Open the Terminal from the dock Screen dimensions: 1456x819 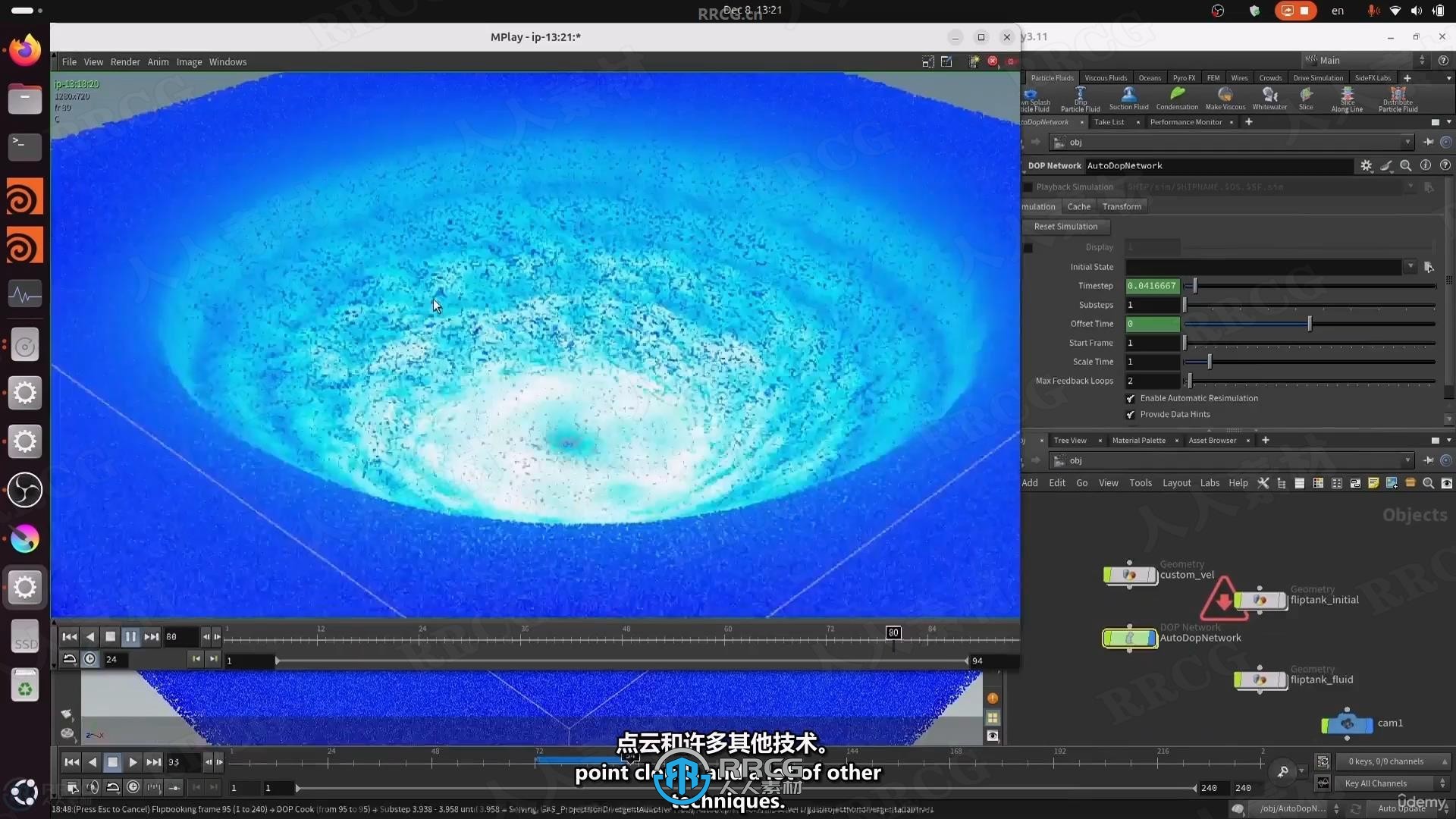pyautogui.click(x=25, y=147)
